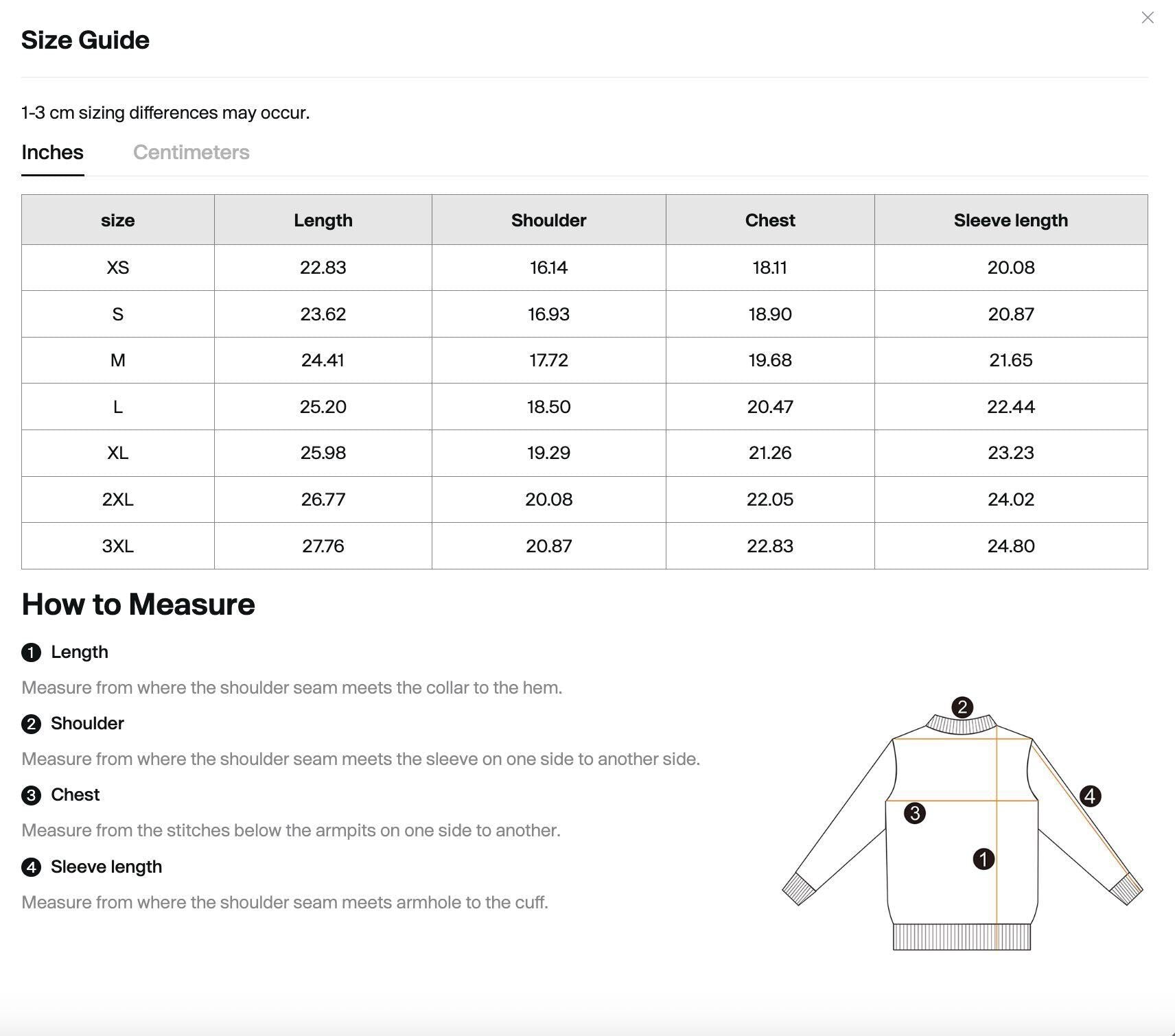Click the number 4 Sleeve length bullet icon
Screen dimensions: 1175x1036
pyautogui.click(x=31, y=867)
